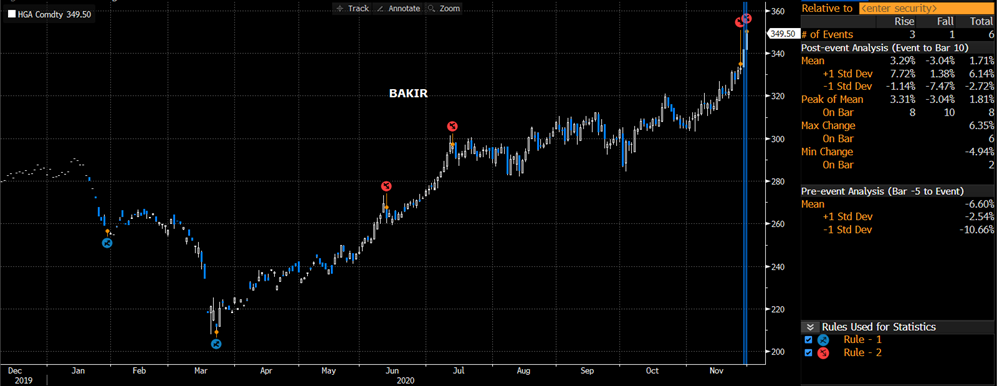The width and height of the screenshot is (997, 386).
Task: Click the Total column header
Action: (x=982, y=22)
